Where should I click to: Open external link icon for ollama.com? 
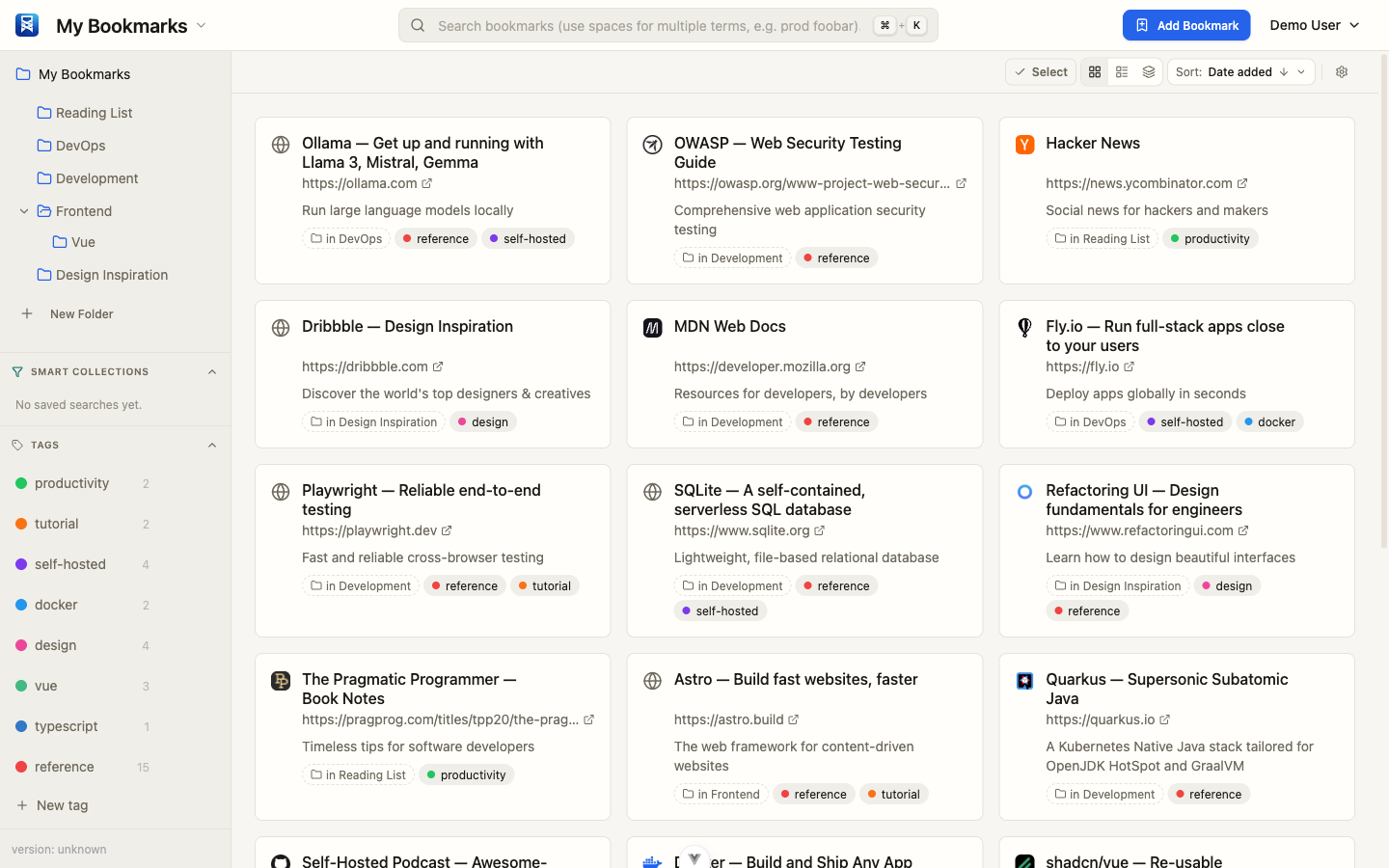tap(427, 183)
